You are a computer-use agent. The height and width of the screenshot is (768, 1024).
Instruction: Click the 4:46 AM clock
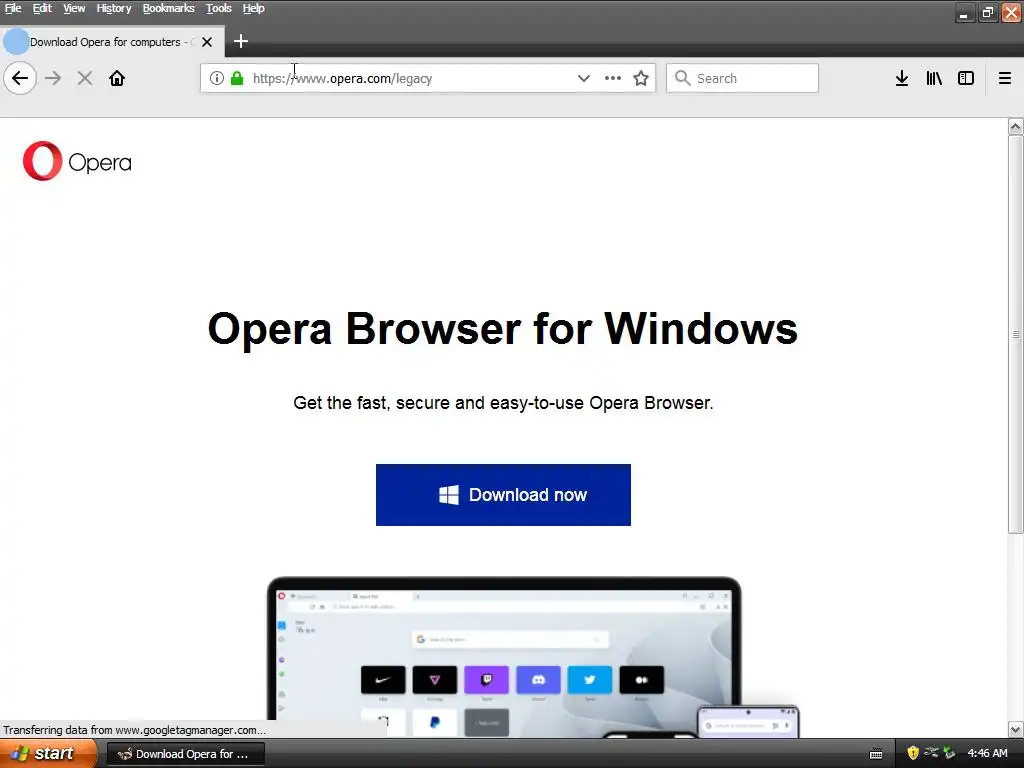pyautogui.click(x=987, y=754)
